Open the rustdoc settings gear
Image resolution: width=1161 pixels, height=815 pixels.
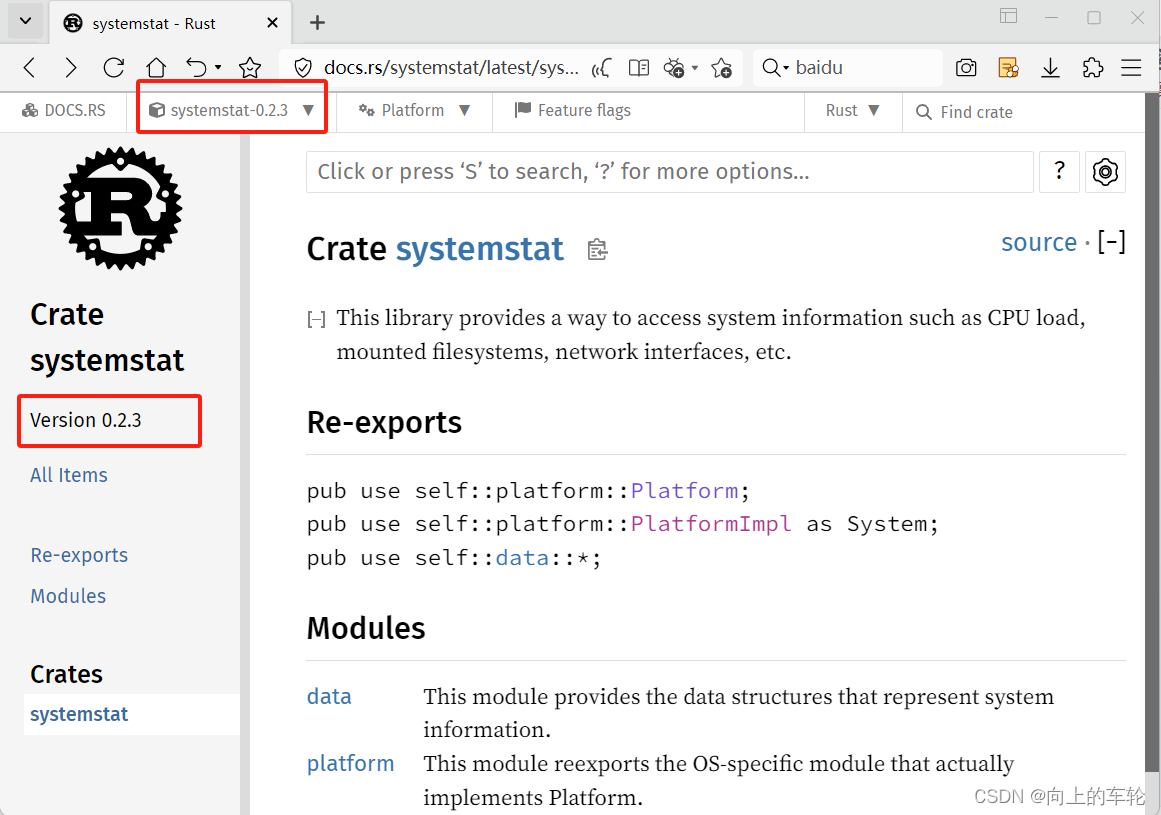pyautogui.click(x=1105, y=172)
